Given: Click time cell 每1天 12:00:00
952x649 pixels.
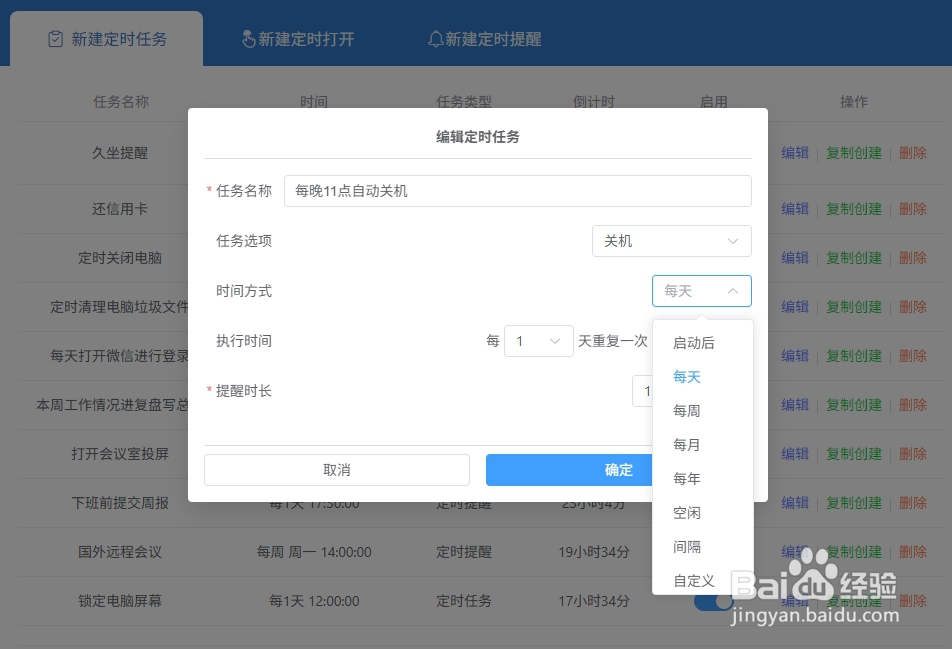Looking at the screenshot, I should pyautogui.click(x=314, y=601).
